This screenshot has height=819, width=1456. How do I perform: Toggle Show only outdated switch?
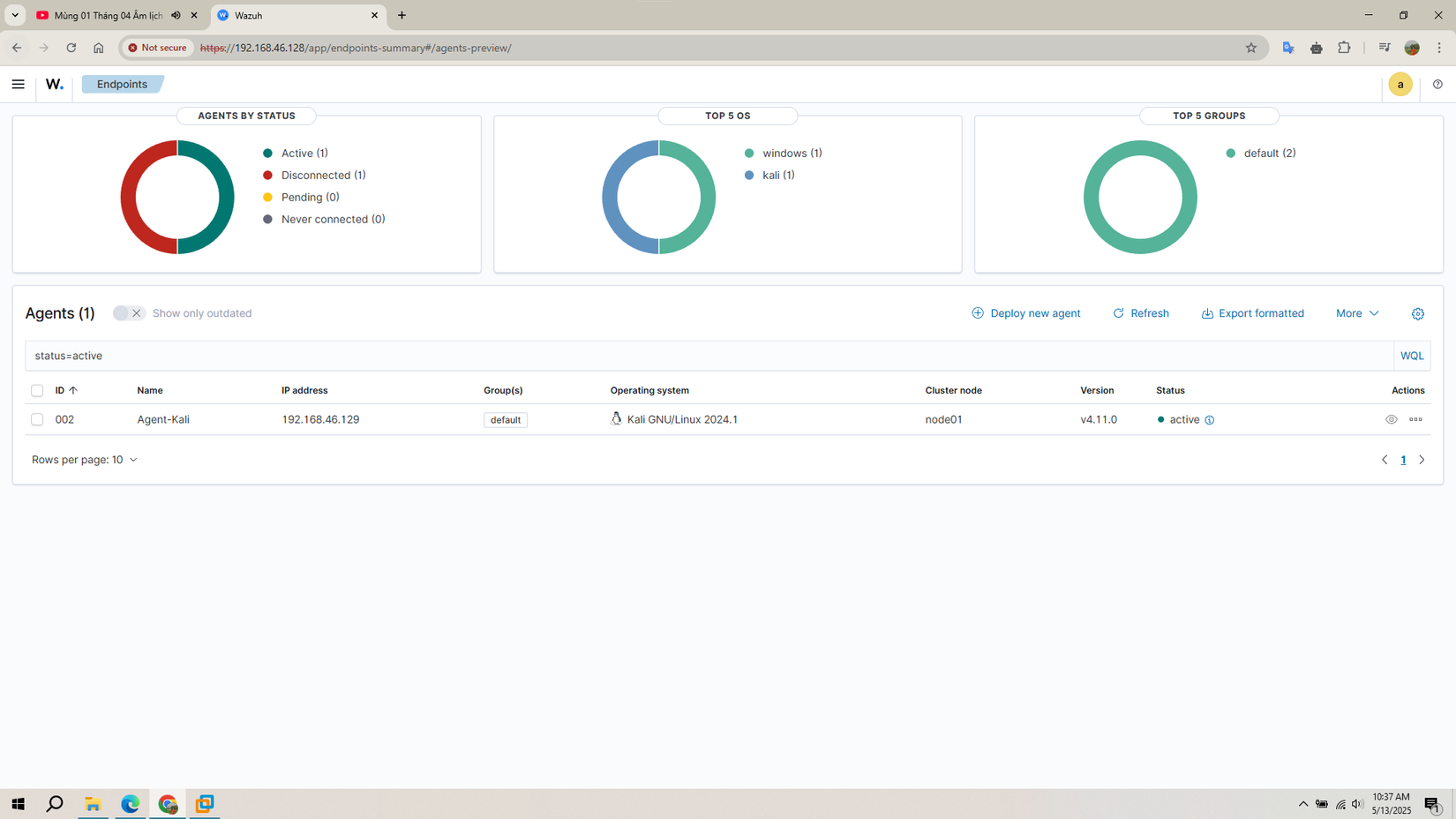129,313
